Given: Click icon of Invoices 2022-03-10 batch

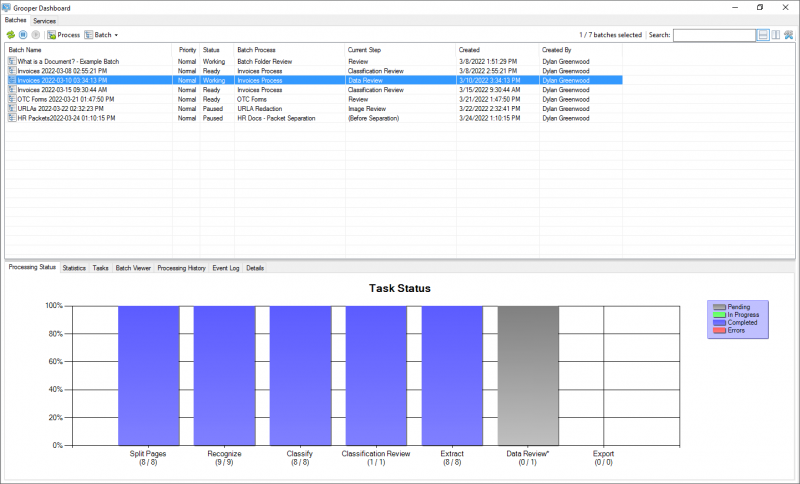Looking at the screenshot, I should tap(12, 80).
